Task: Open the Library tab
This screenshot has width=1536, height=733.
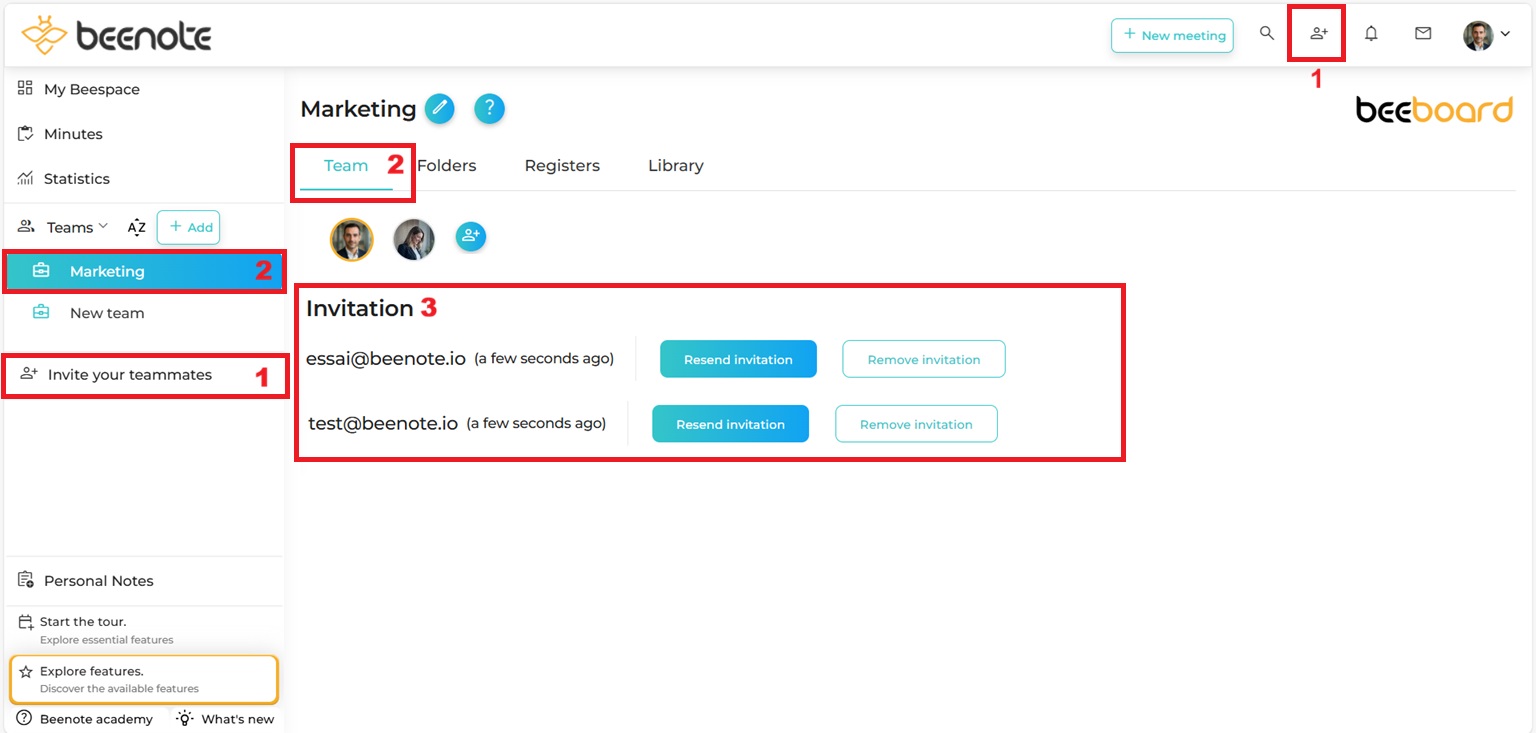Action: click(676, 166)
